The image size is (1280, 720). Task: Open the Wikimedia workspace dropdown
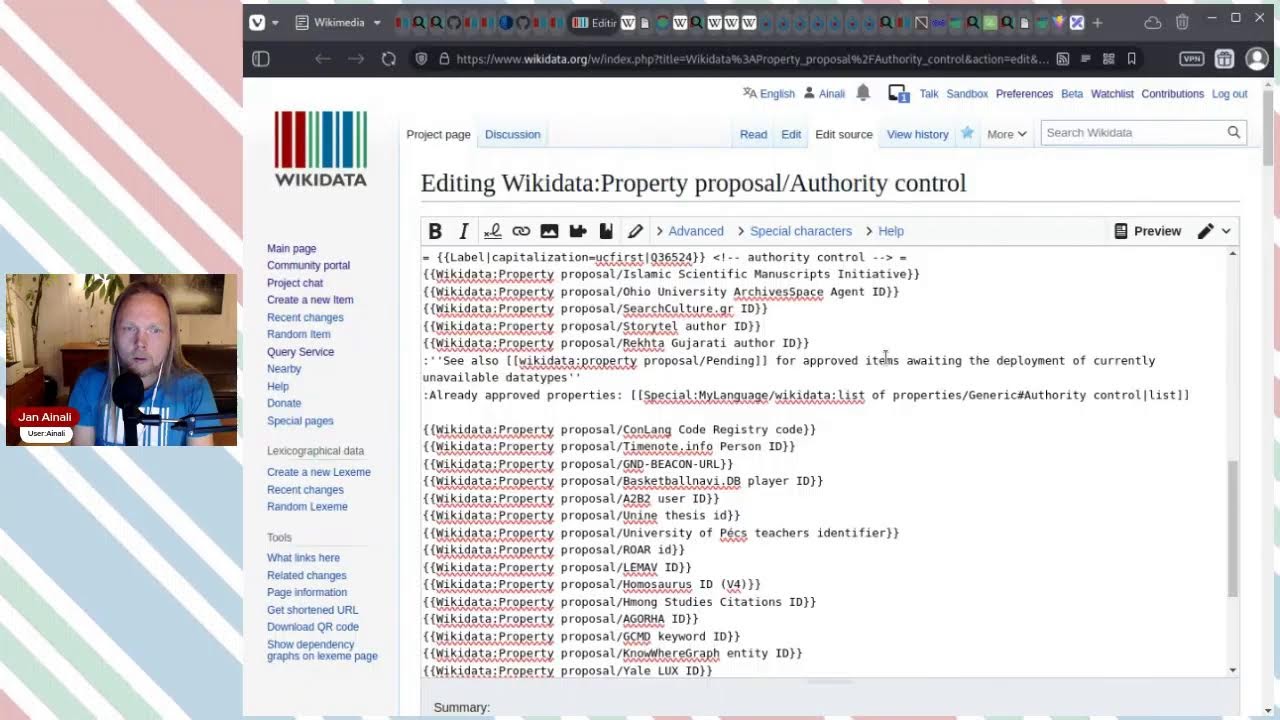click(x=338, y=22)
